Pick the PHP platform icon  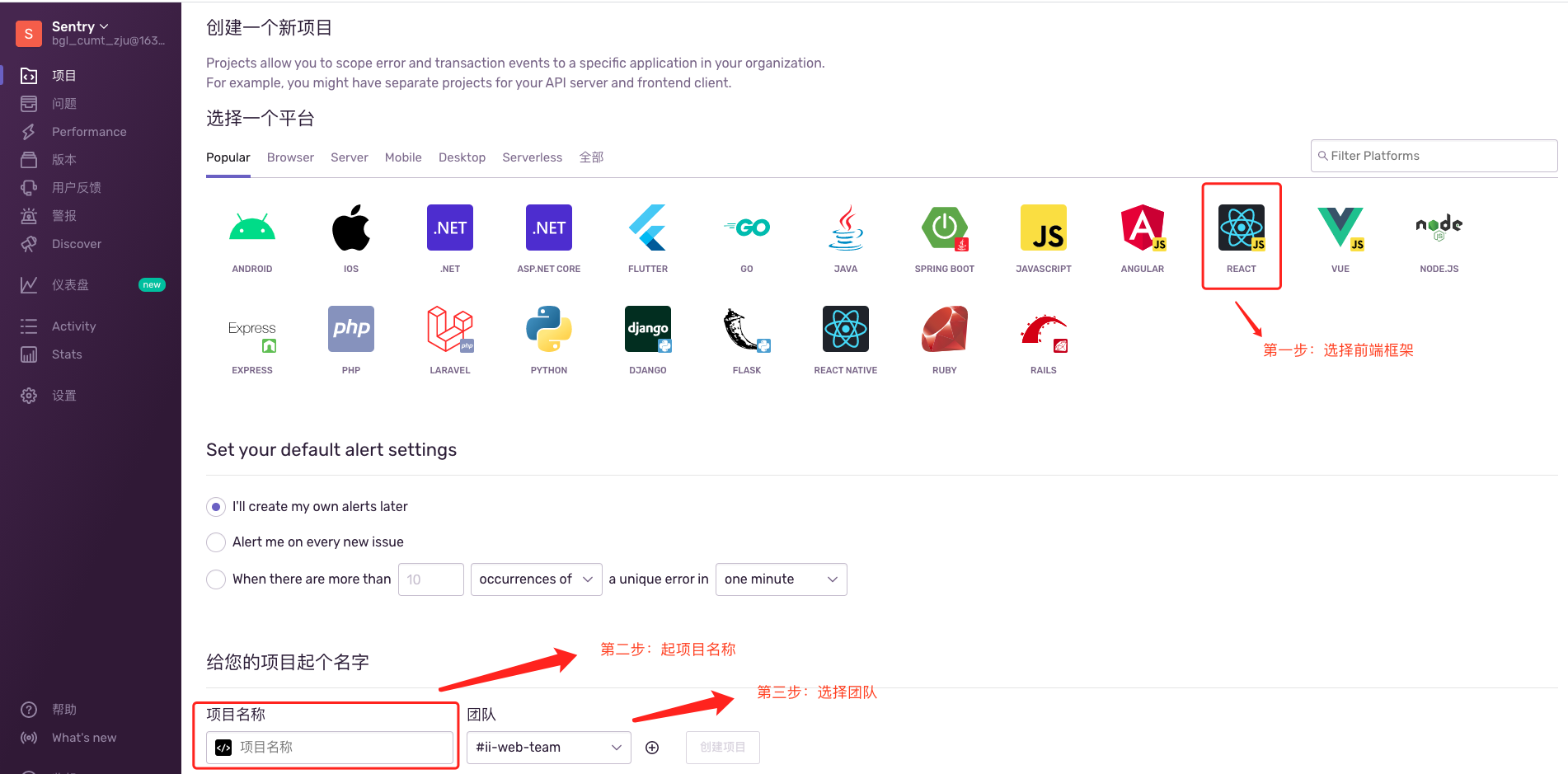(351, 329)
